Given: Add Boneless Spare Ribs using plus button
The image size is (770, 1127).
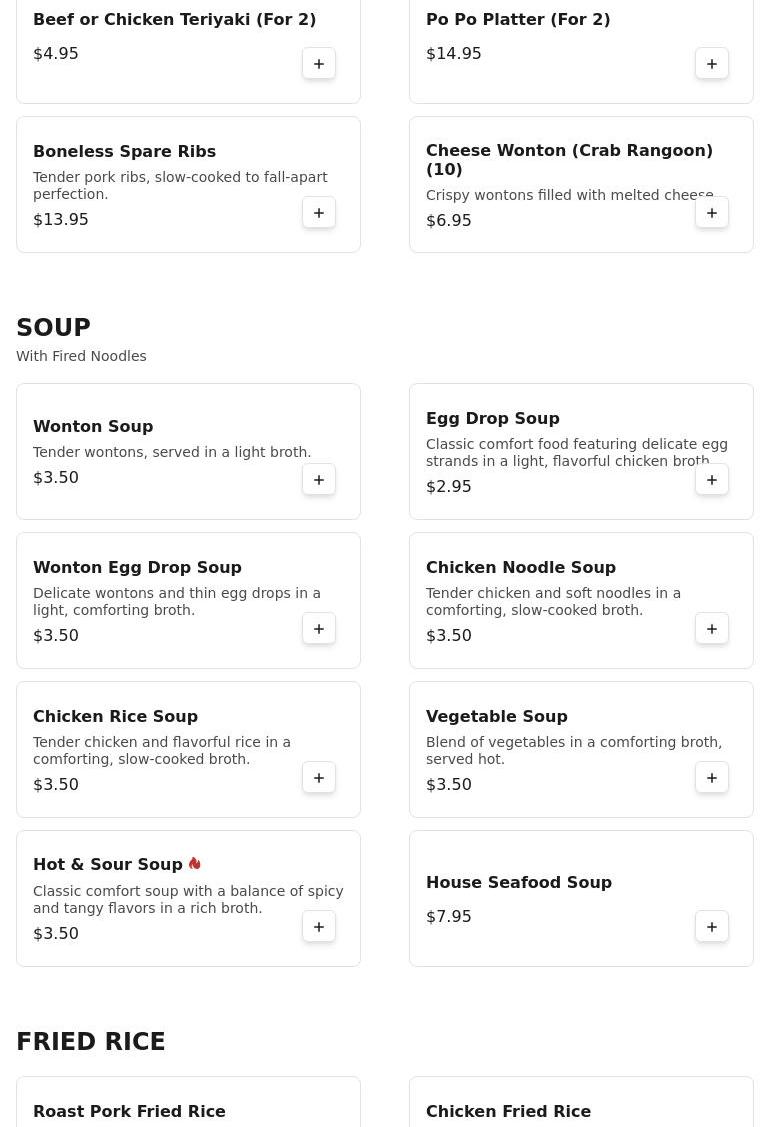Looking at the screenshot, I should 318,213.
